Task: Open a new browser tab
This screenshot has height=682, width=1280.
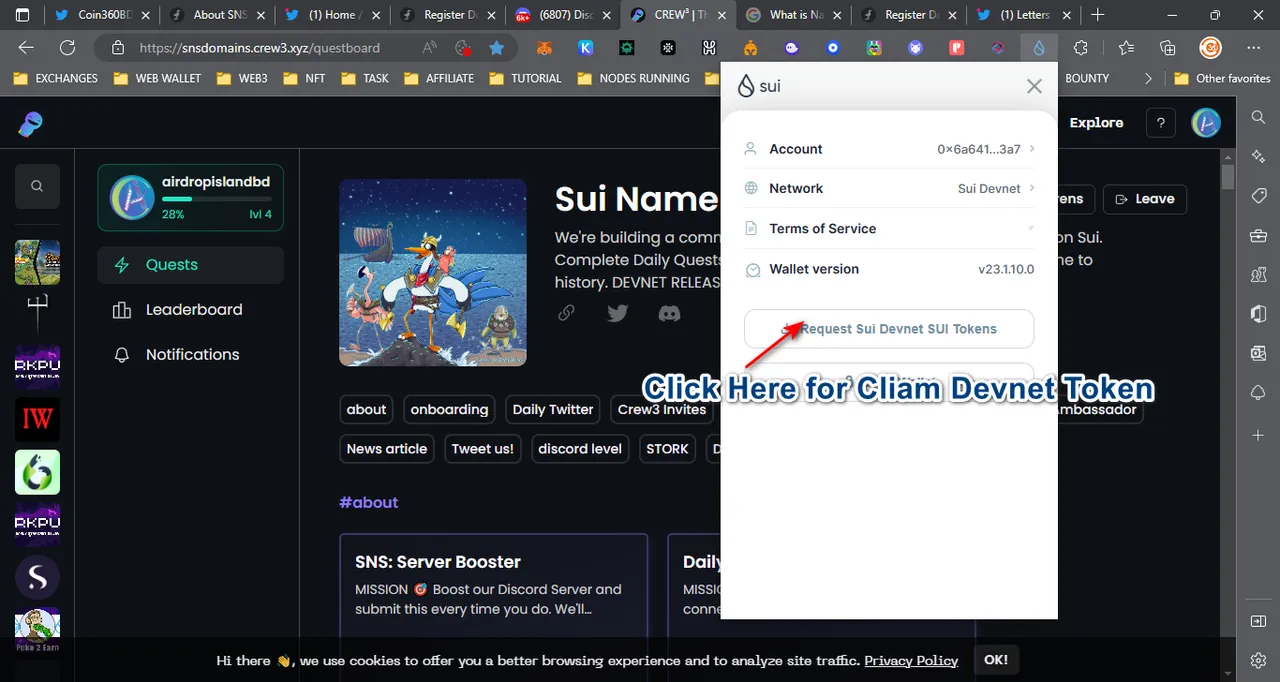Action: pyautogui.click(x=1098, y=15)
